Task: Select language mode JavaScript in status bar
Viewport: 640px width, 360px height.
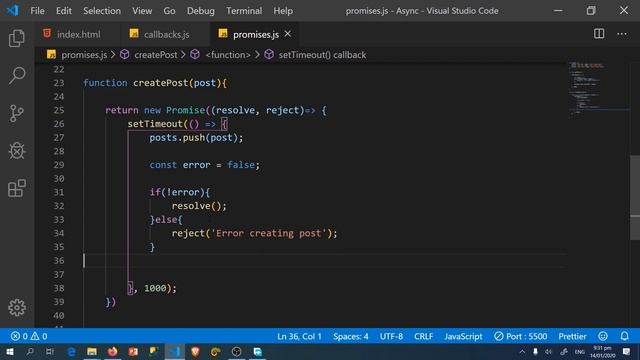Action: click(463, 336)
